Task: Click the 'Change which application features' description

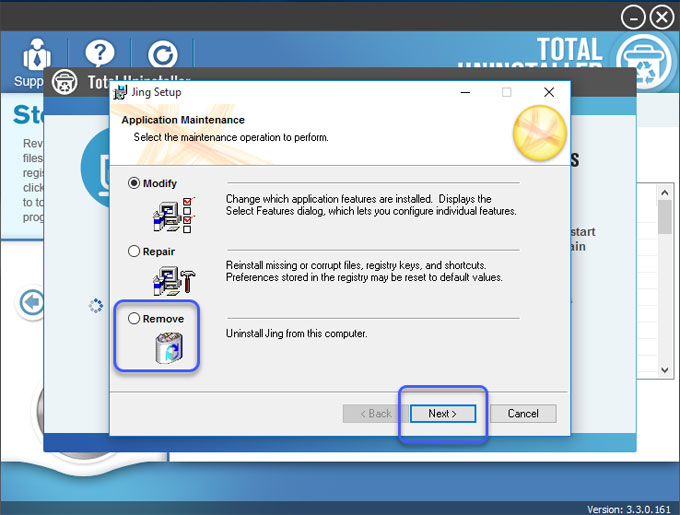Action: (x=371, y=205)
